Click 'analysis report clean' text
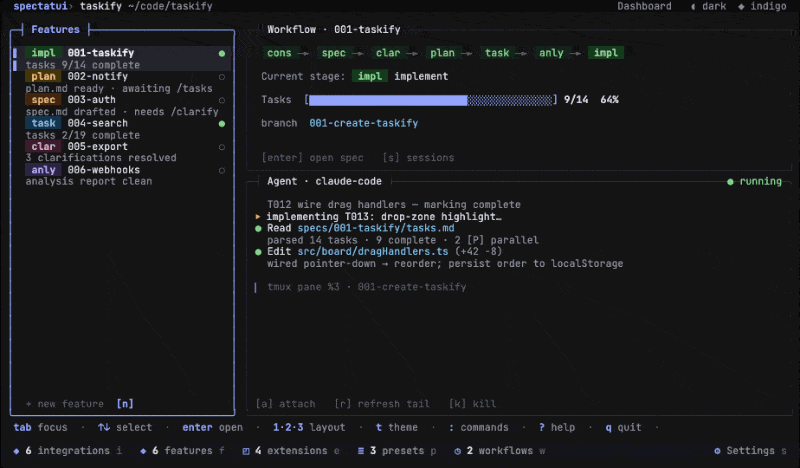The width and height of the screenshot is (800, 468). pos(89,182)
